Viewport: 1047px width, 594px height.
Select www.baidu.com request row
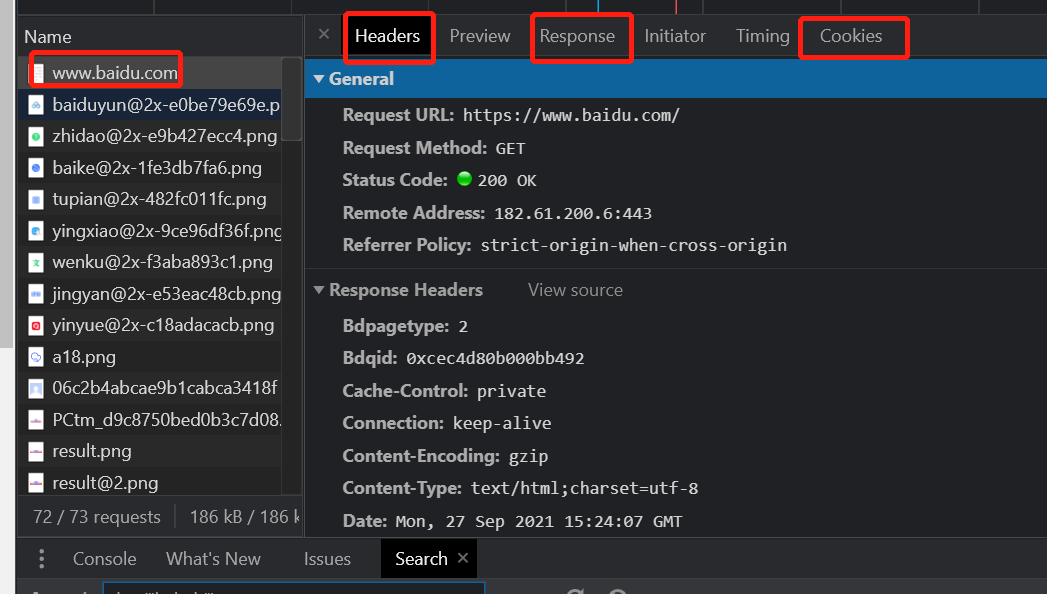point(150,73)
